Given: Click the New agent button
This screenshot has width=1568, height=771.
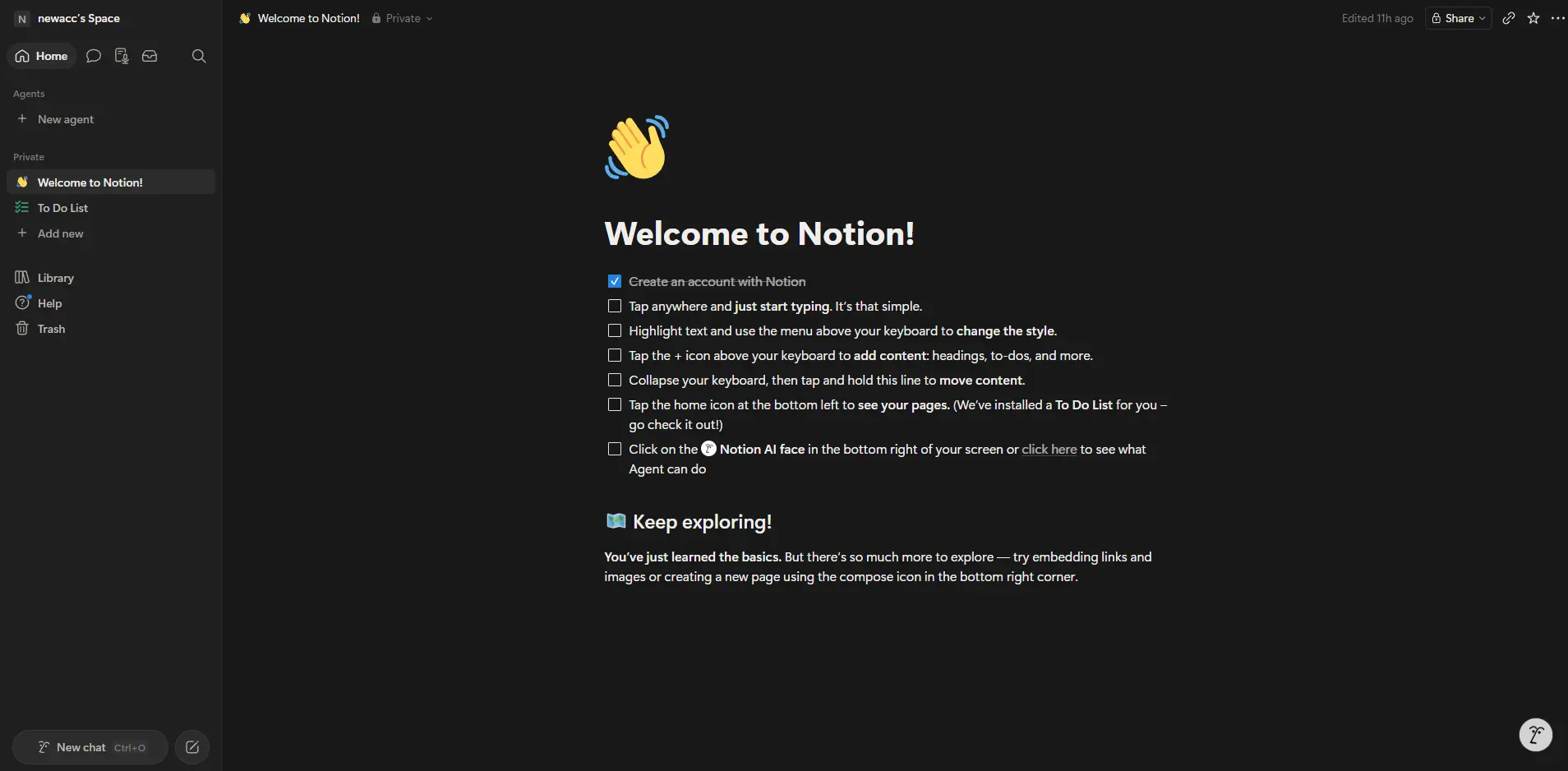Looking at the screenshot, I should pos(111,119).
